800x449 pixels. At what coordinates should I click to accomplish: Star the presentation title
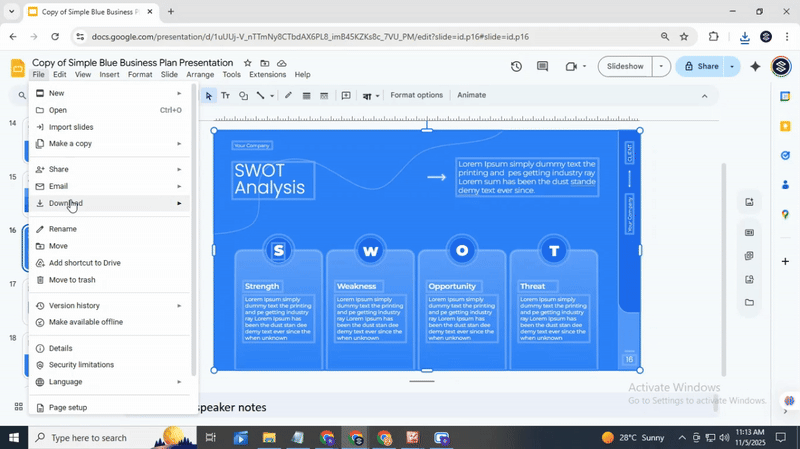(x=246, y=63)
